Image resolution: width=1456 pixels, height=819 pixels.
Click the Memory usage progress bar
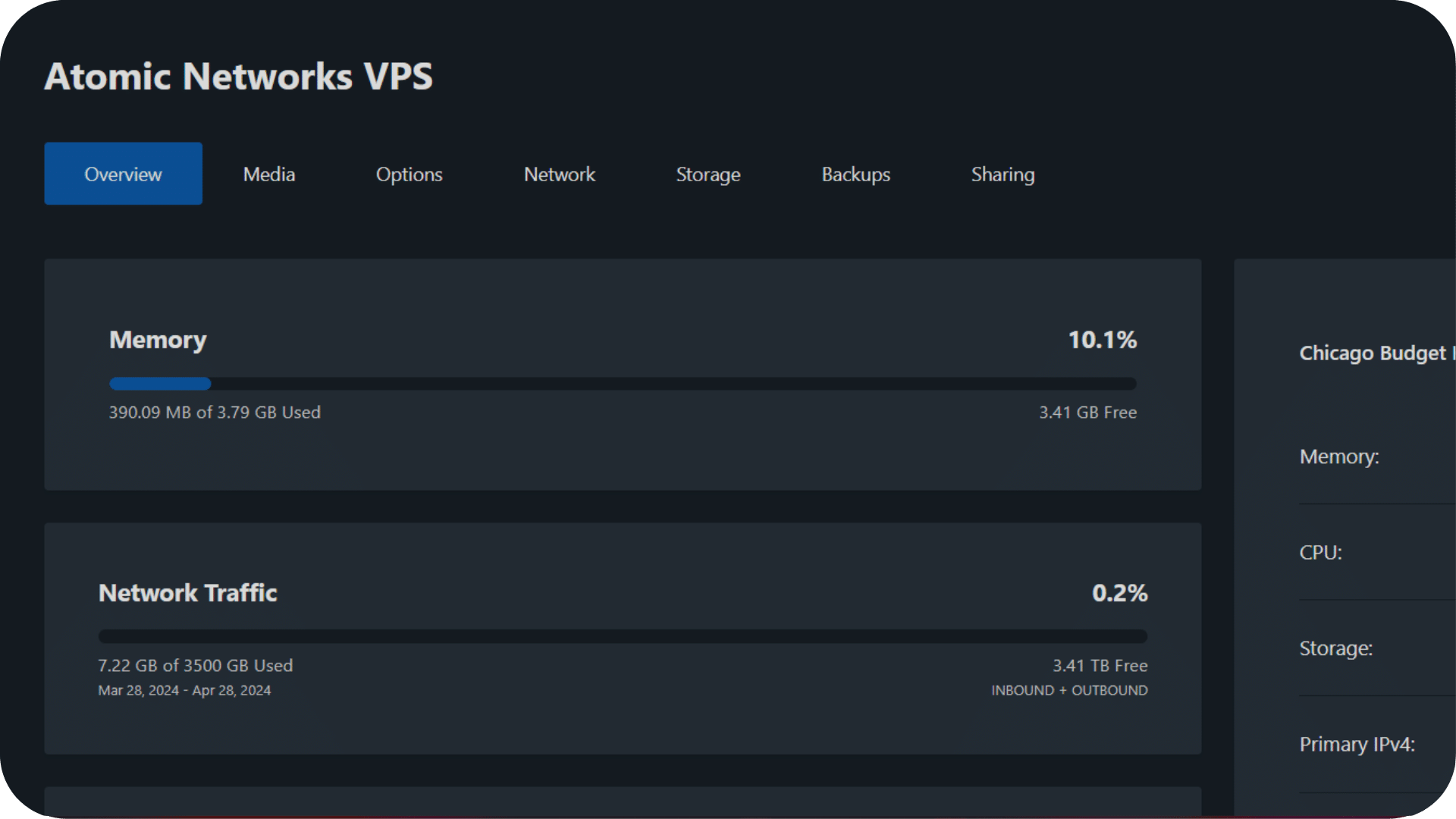(x=622, y=384)
